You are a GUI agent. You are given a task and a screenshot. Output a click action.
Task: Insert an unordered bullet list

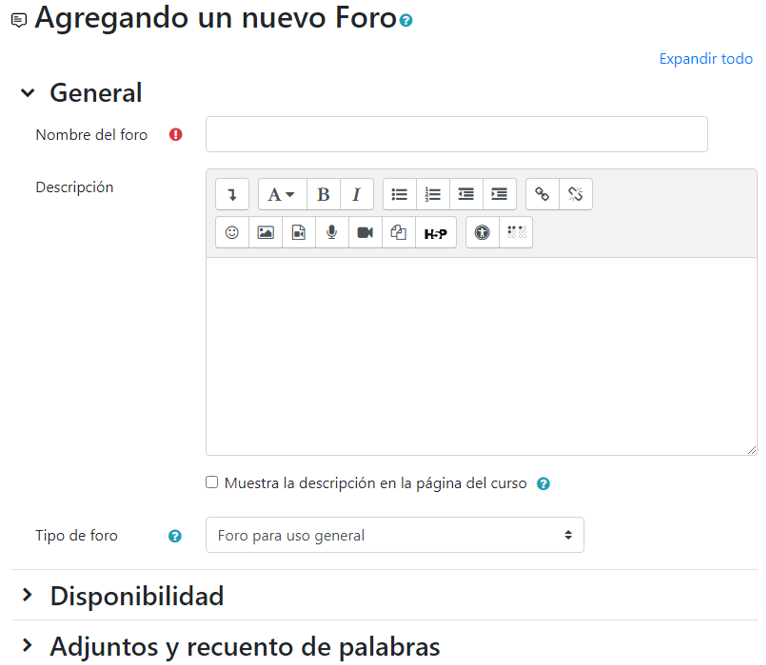point(400,194)
